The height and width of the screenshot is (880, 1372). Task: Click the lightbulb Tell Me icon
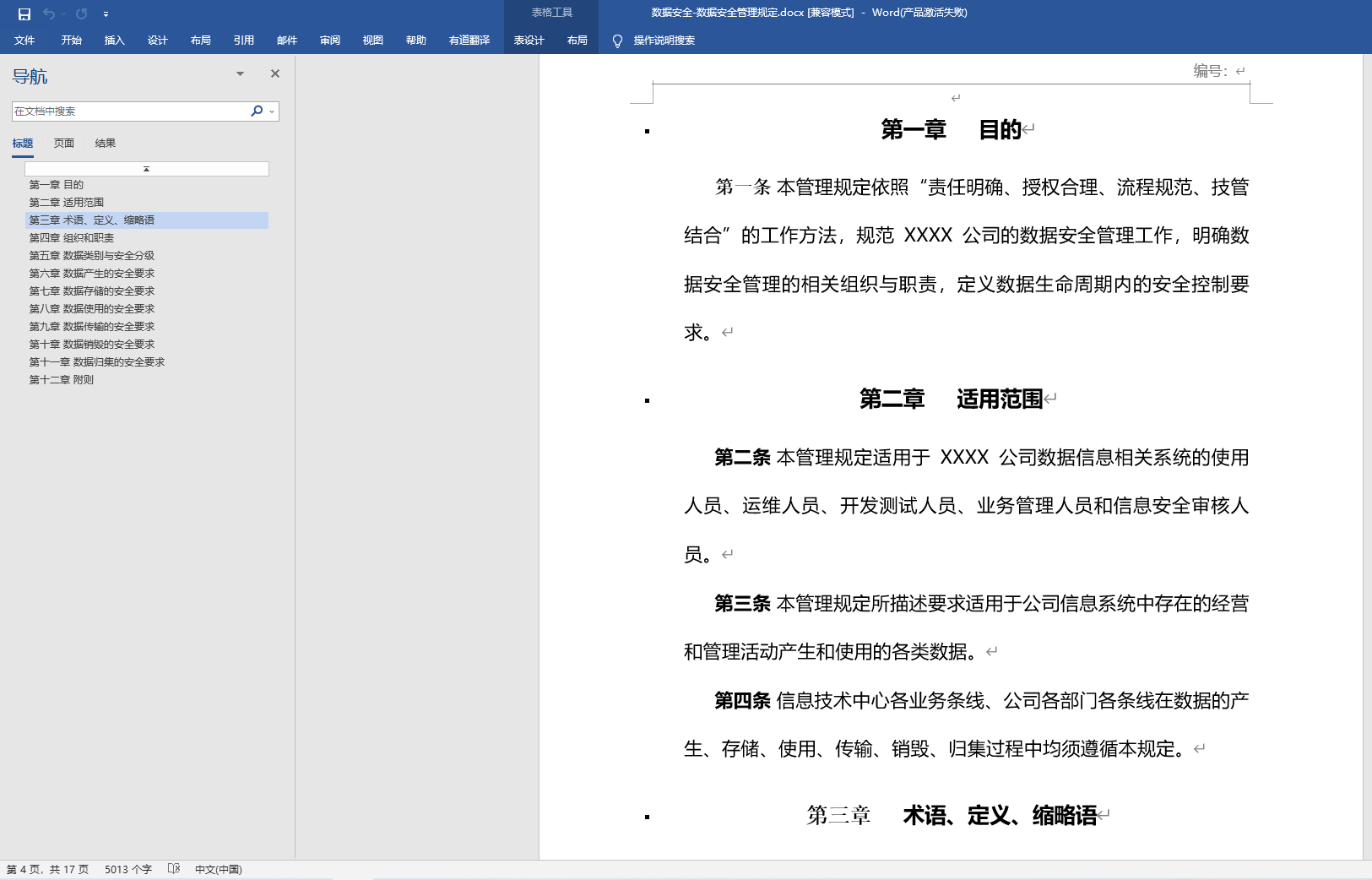(x=617, y=41)
